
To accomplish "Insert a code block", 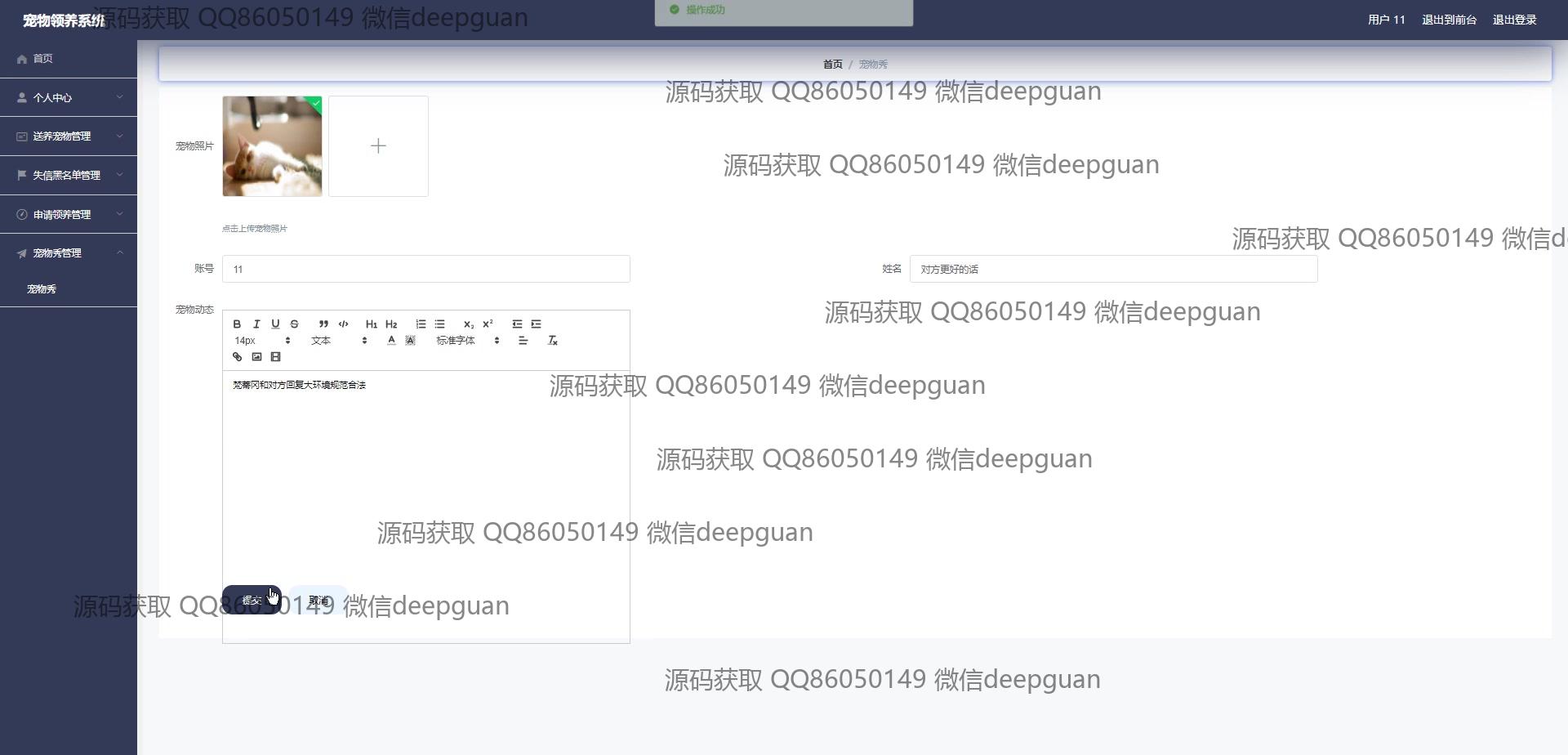I will 343,324.
